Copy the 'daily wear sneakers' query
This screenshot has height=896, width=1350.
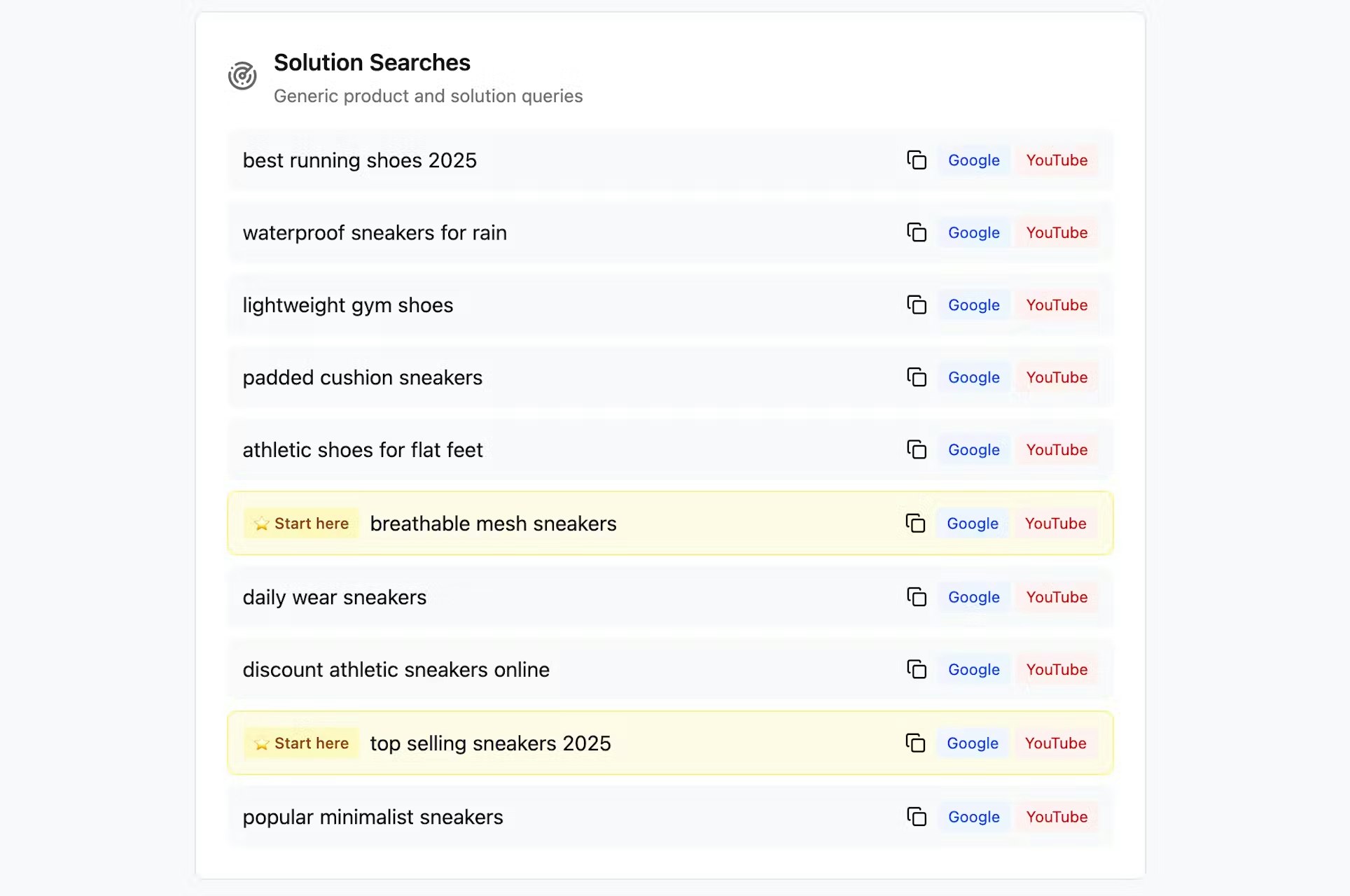(917, 597)
